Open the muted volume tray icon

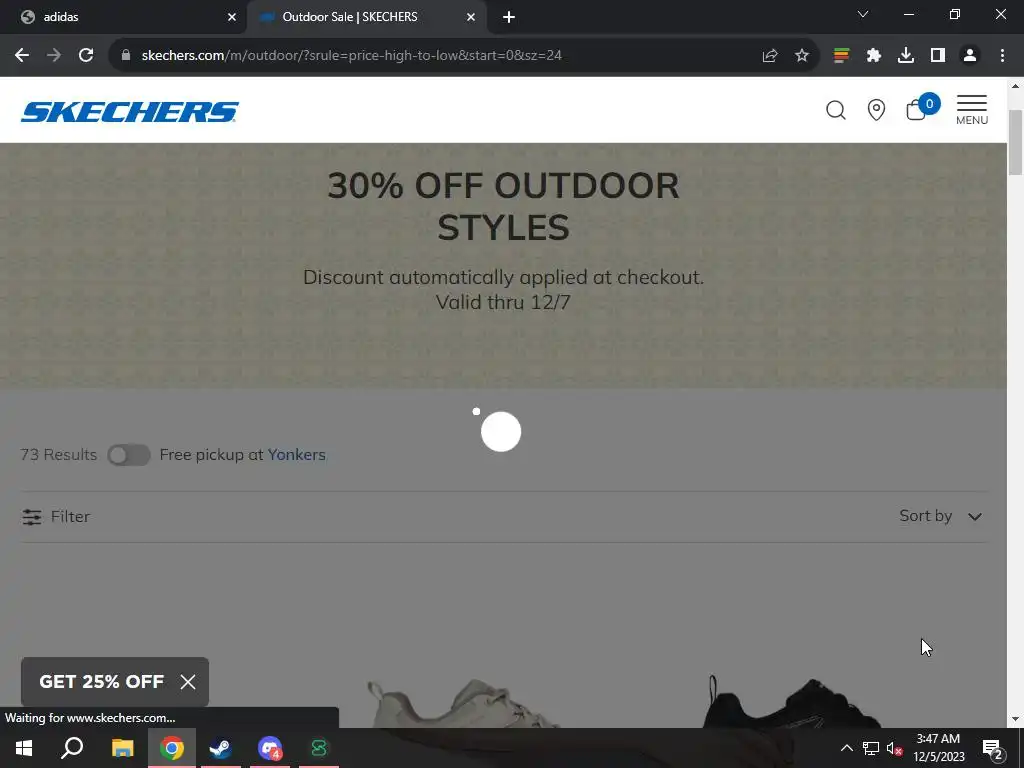click(895, 748)
